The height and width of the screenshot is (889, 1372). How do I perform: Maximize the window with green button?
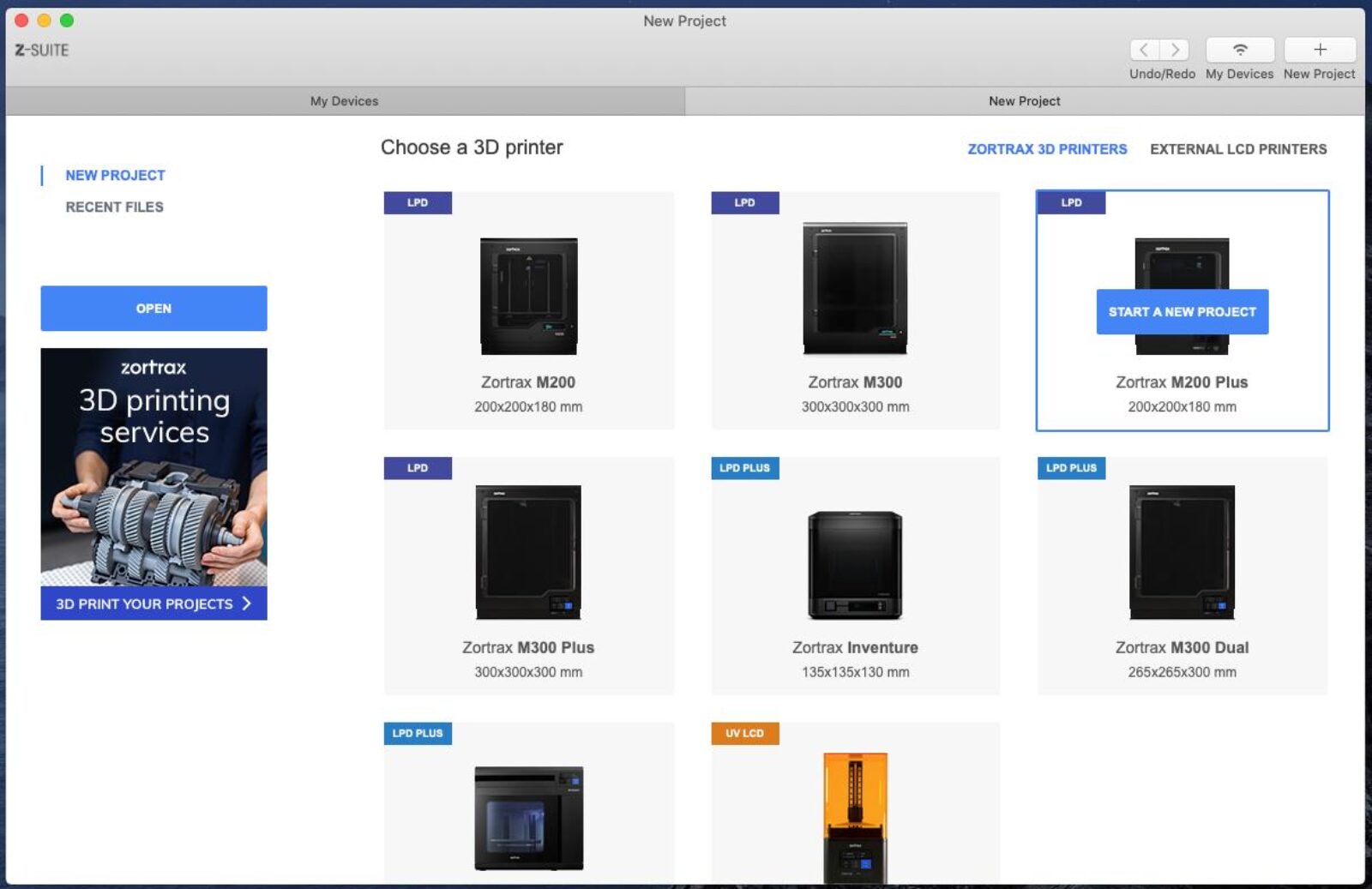point(67,20)
